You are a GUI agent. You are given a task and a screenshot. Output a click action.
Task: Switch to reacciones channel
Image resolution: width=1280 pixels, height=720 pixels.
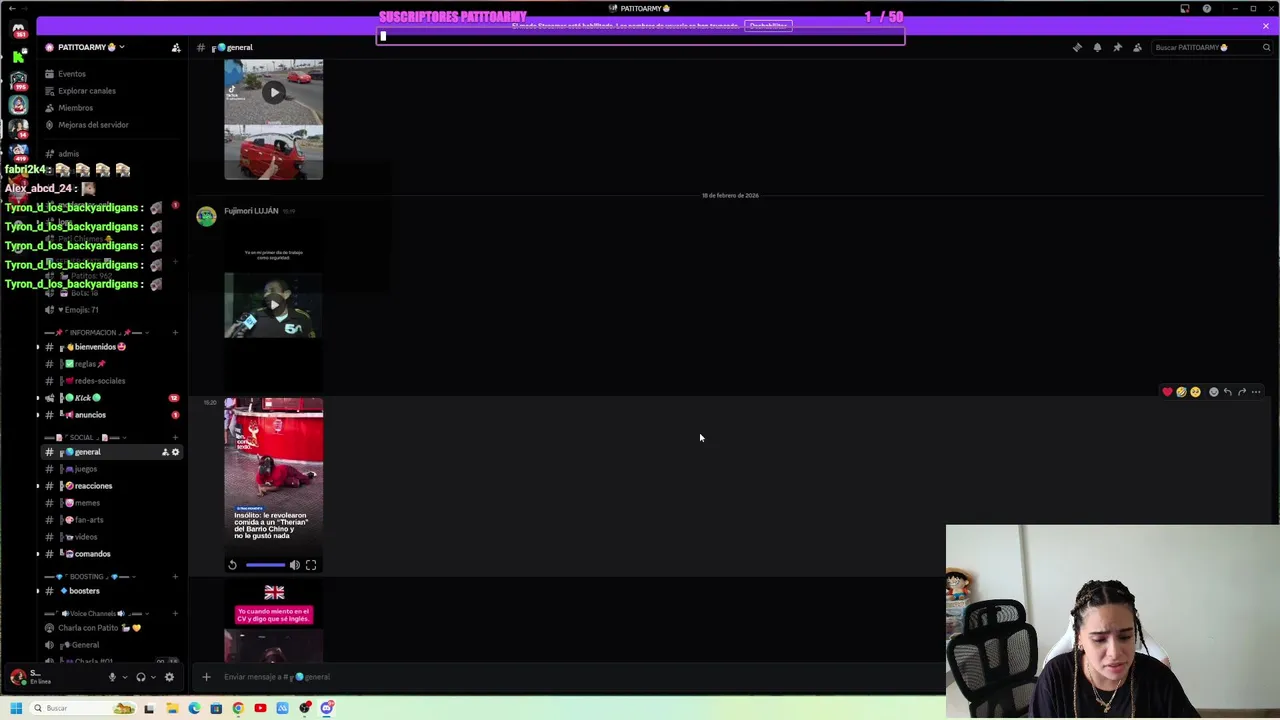point(112,486)
